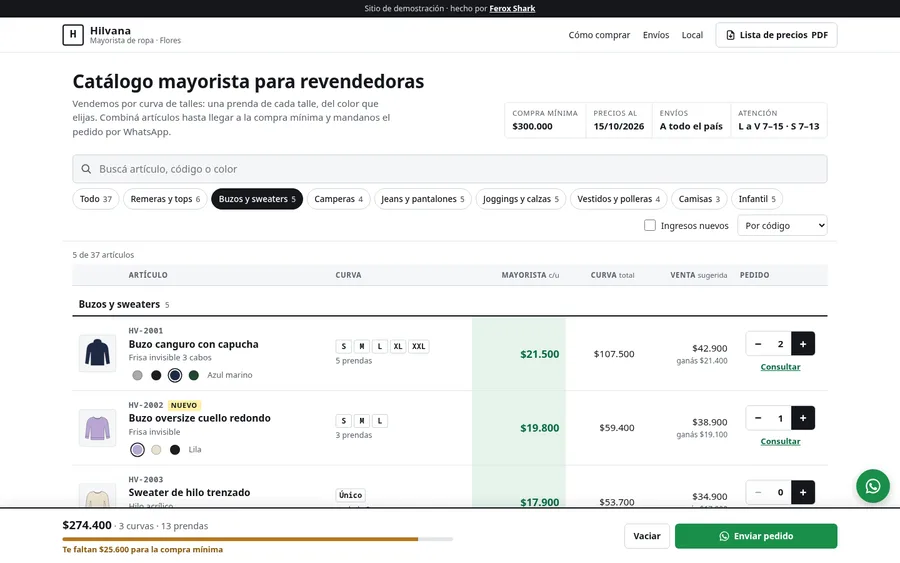This screenshot has width=900, height=563.
Task: Decrease quantity for Buzo canguro con capucha
Action: (x=758, y=344)
